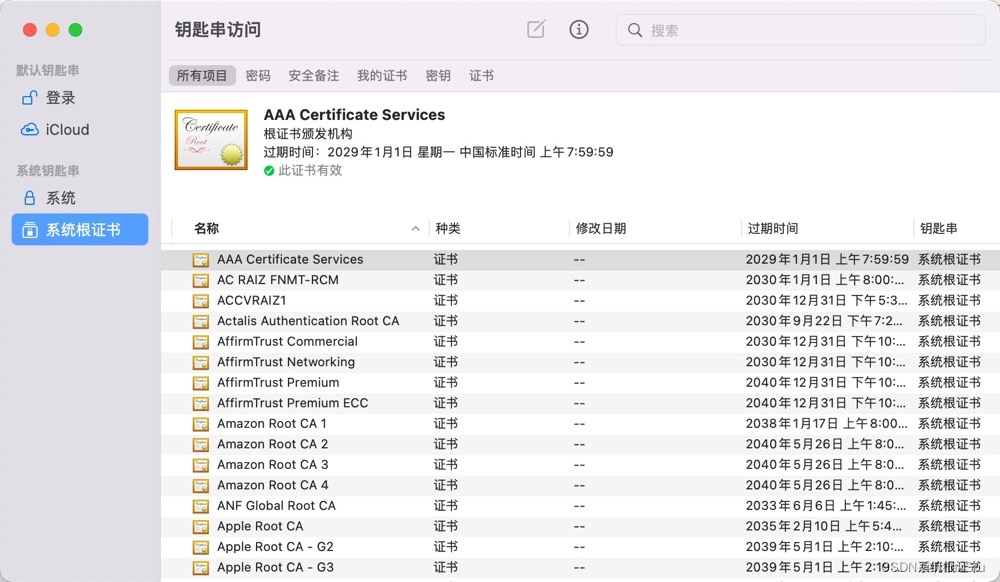Screen dimensions: 1000x582
Task: Click certificate icon for Amazon Root CA 1
Action: pos(201,423)
